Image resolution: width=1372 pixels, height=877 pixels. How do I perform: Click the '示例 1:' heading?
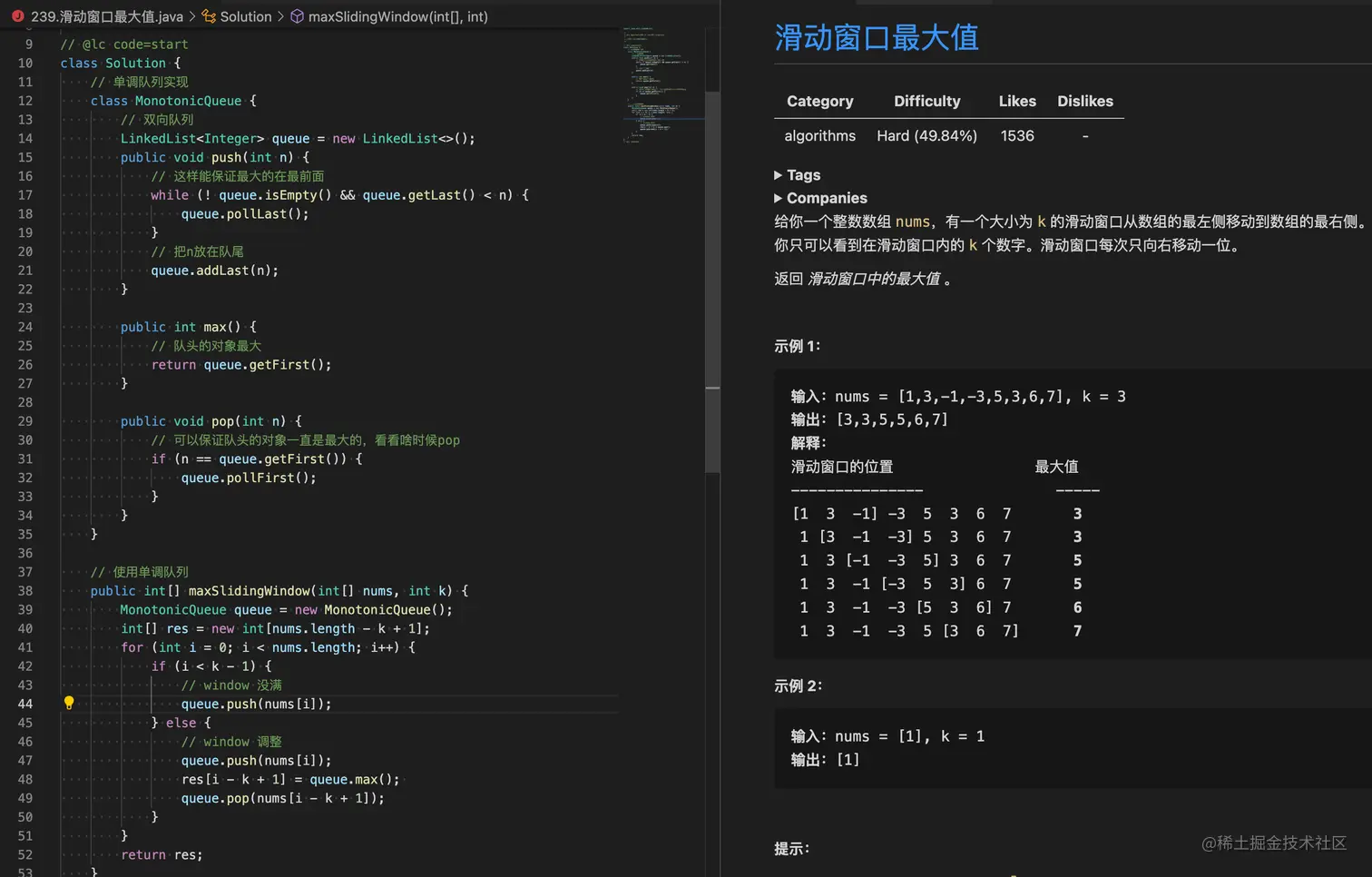[x=797, y=346]
